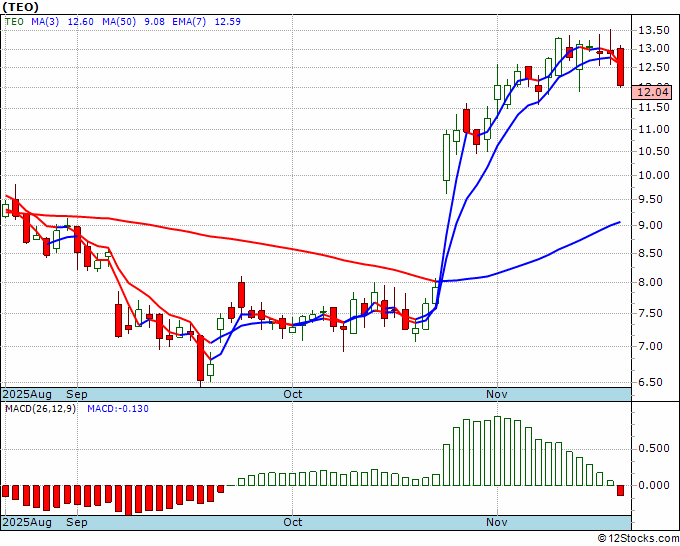
Task: Click the 0.500 MACD axis label
Action: (654, 448)
